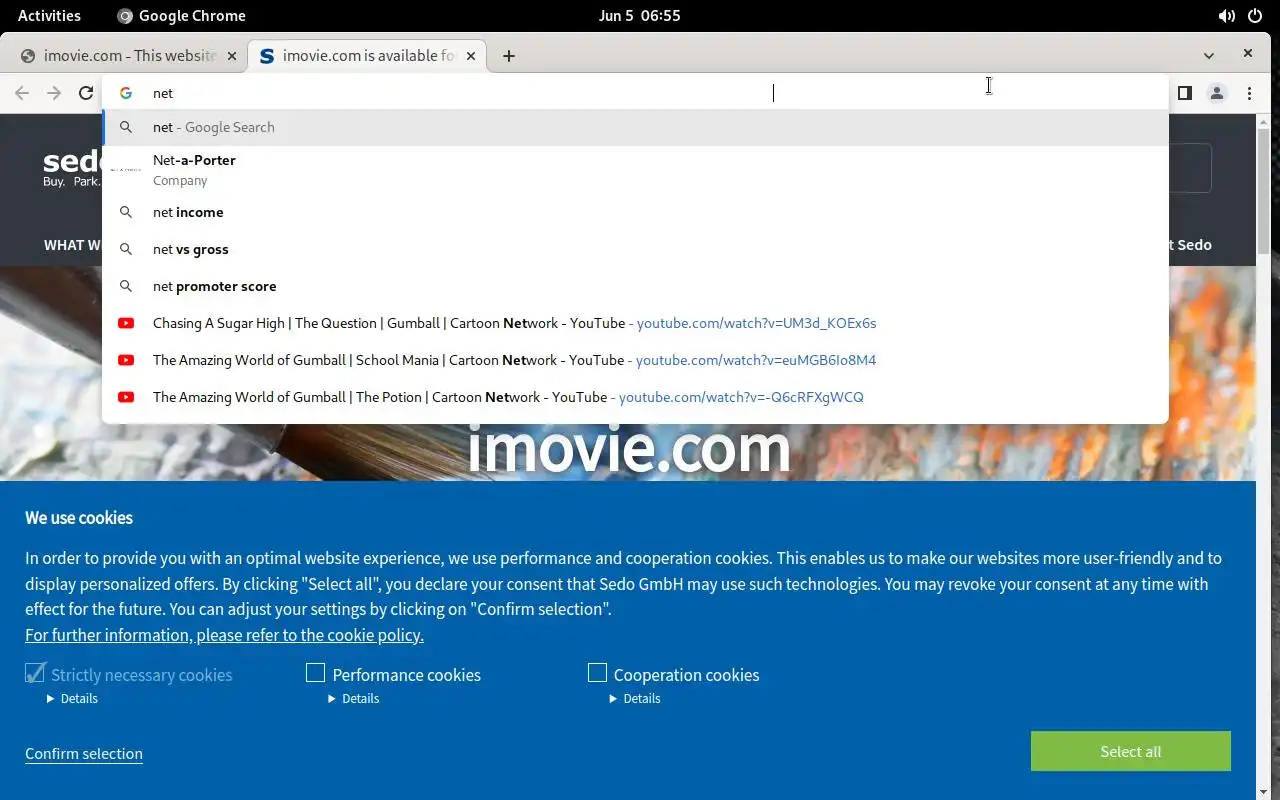Open a new tab with plus button
The image size is (1280, 800).
coord(509,56)
